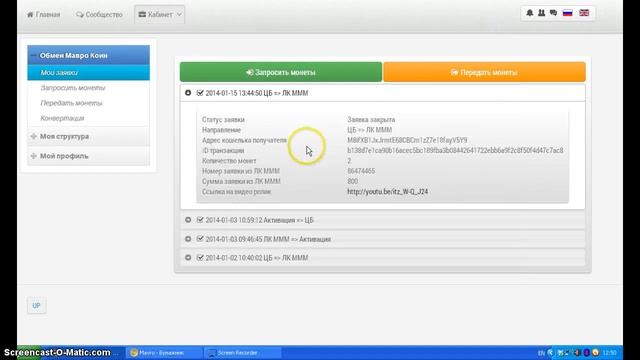Click request number 86474465
This screenshot has height=360, width=640.
[x=361, y=171]
